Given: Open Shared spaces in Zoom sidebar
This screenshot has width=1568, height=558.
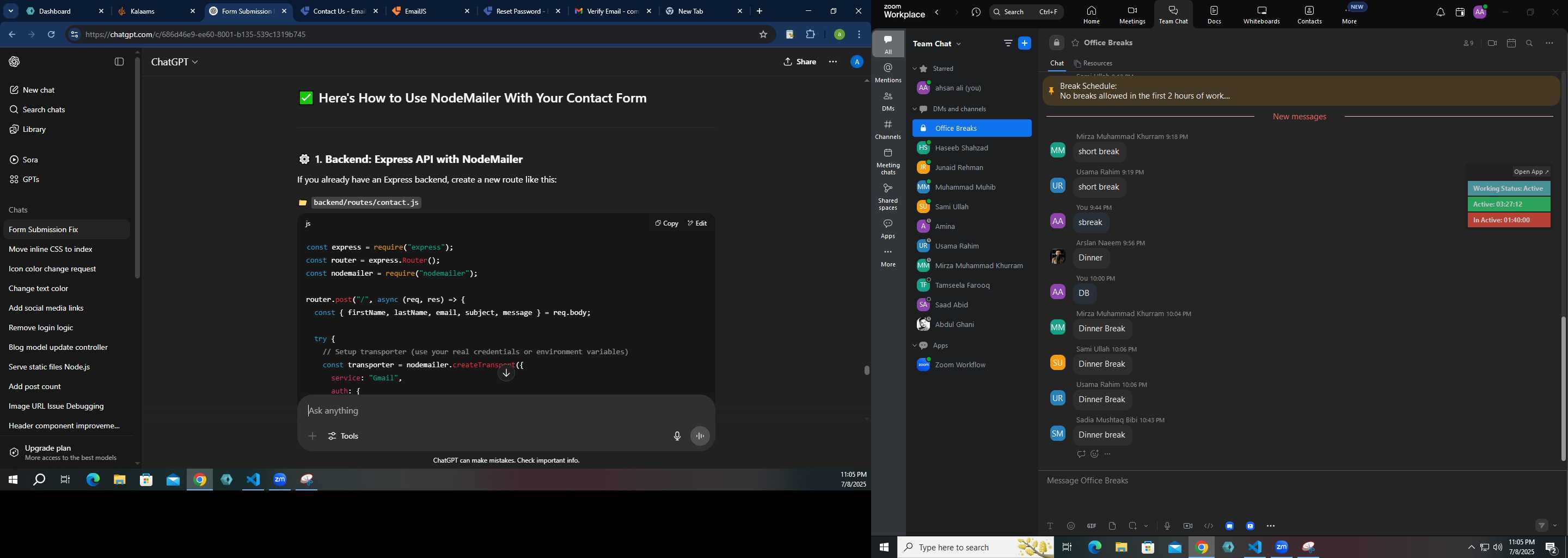Looking at the screenshot, I should pyautogui.click(x=888, y=196).
